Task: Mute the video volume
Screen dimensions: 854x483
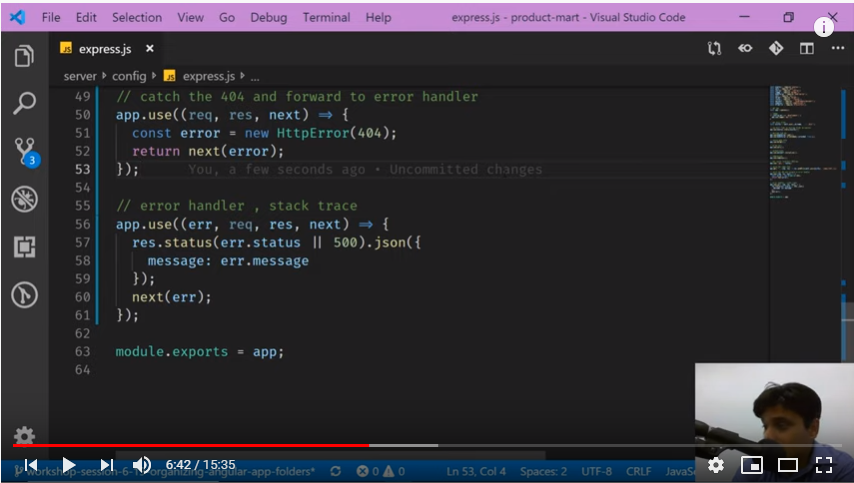Action: click(142, 464)
